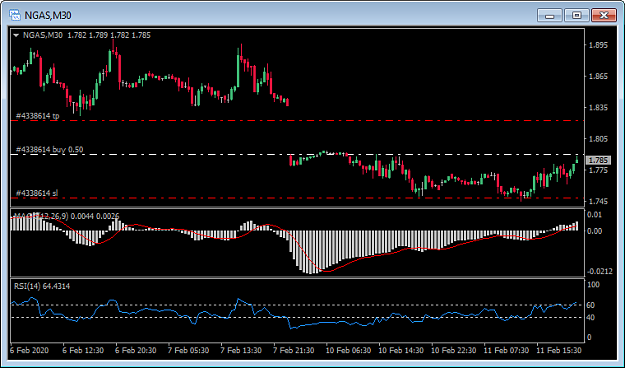
Task: Select the #4338614 sl stop-loss line label
Action: [37, 193]
